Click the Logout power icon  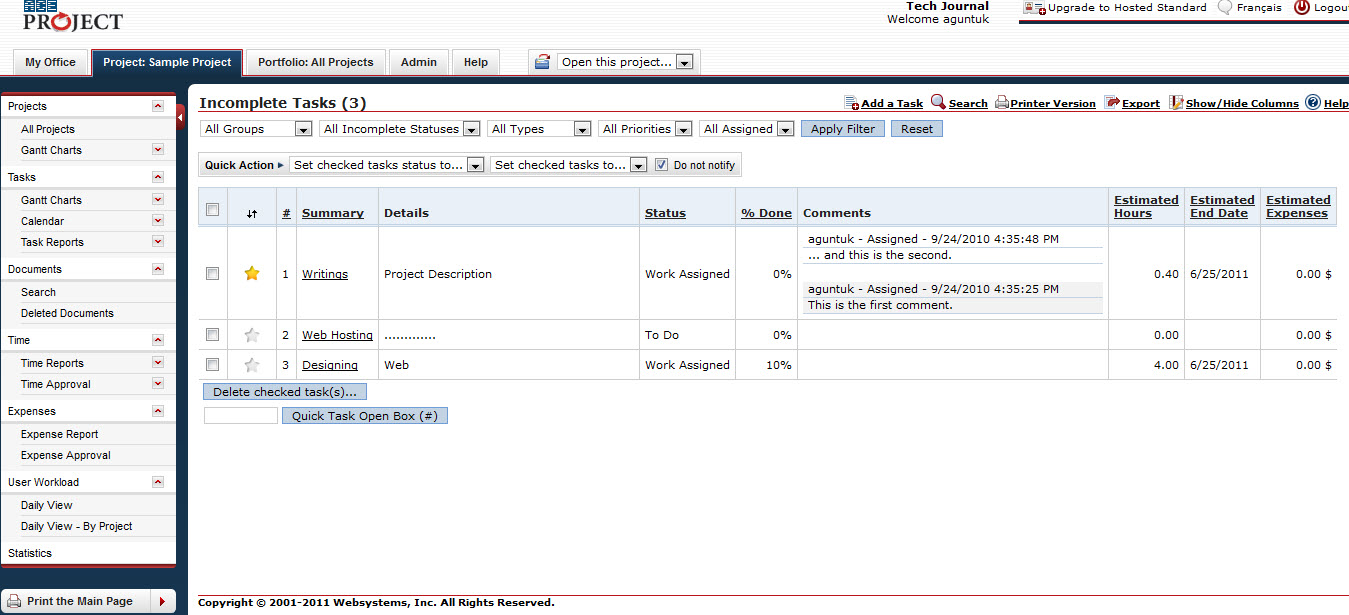tap(1301, 7)
